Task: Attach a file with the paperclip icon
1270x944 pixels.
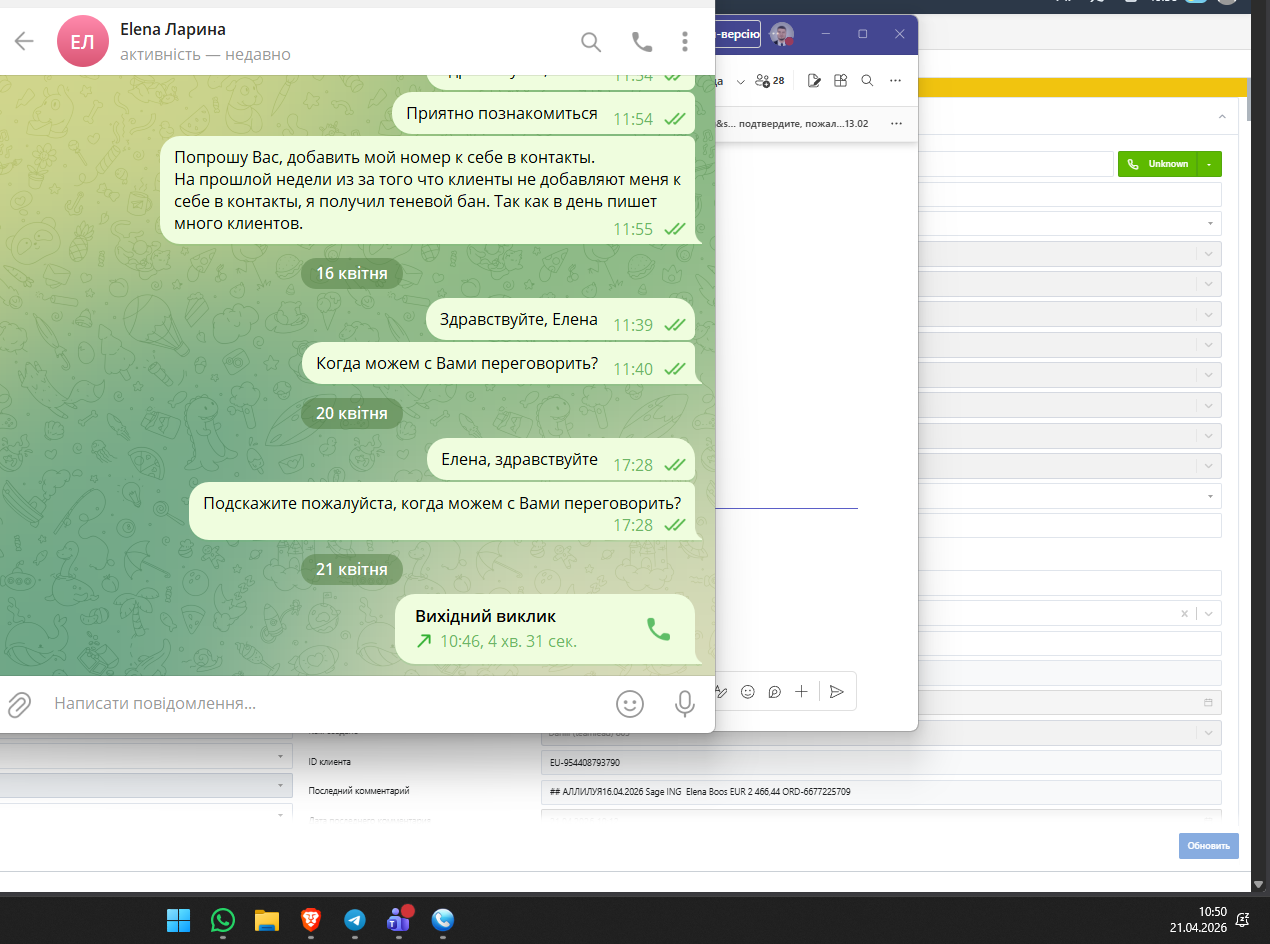Action: [19, 704]
